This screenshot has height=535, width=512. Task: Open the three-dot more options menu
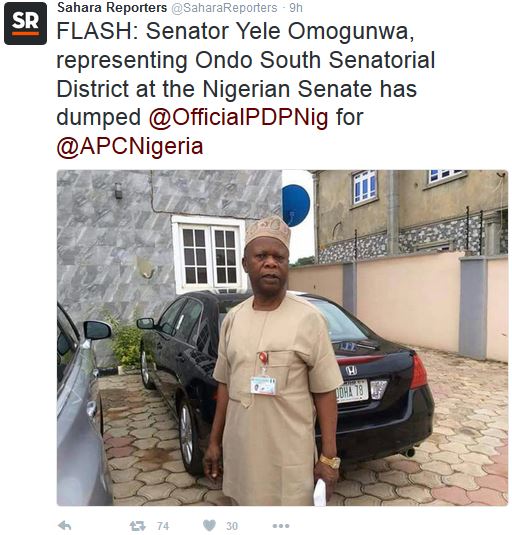pyautogui.click(x=281, y=526)
